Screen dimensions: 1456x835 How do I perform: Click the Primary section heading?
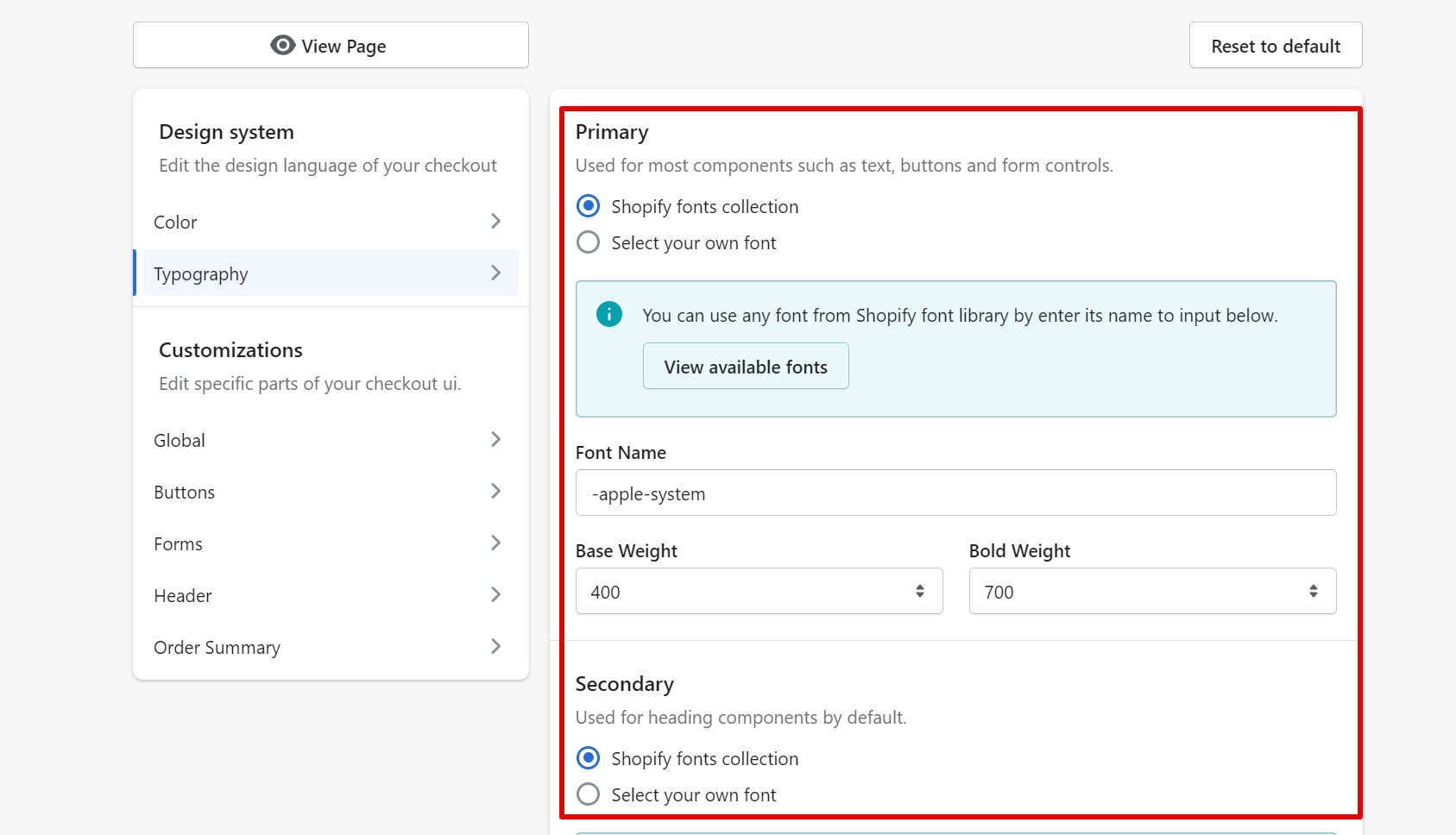pos(612,132)
